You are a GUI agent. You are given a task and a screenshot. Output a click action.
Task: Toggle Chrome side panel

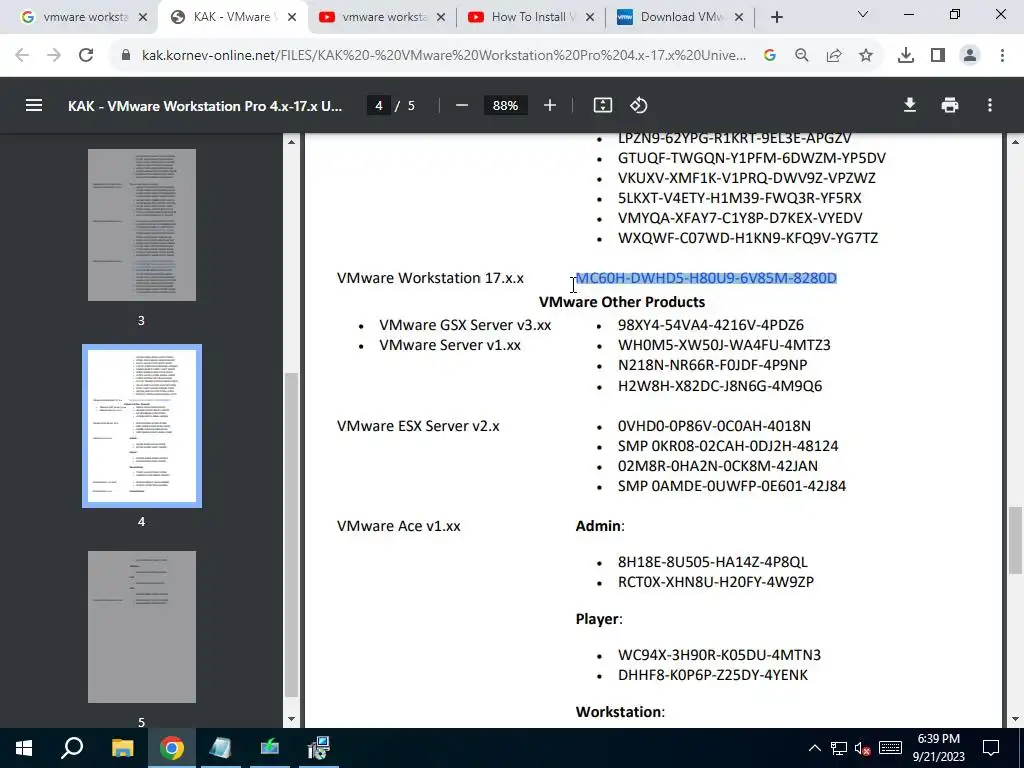click(938, 56)
